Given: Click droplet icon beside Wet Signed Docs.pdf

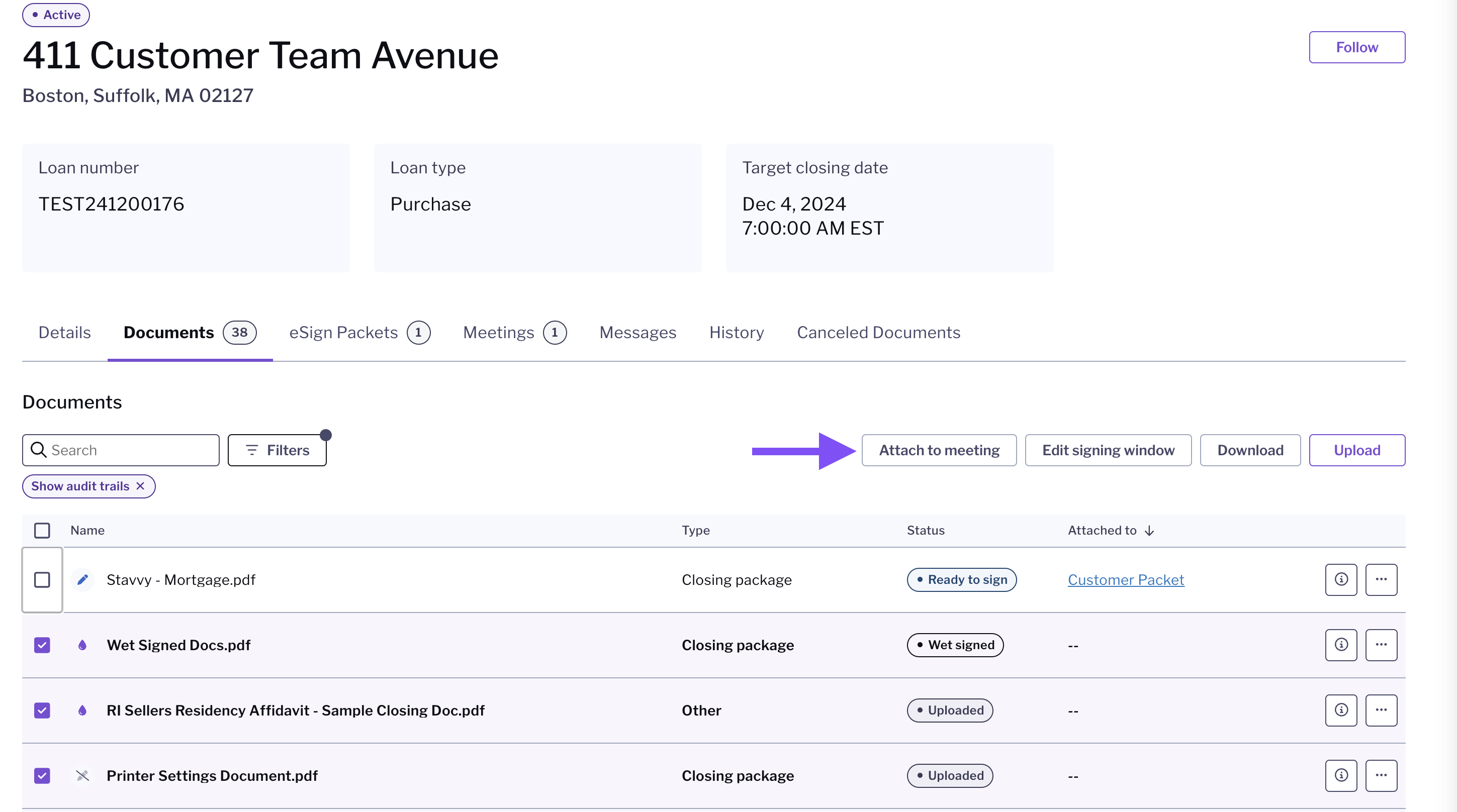Looking at the screenshot, I should [82, 645].
